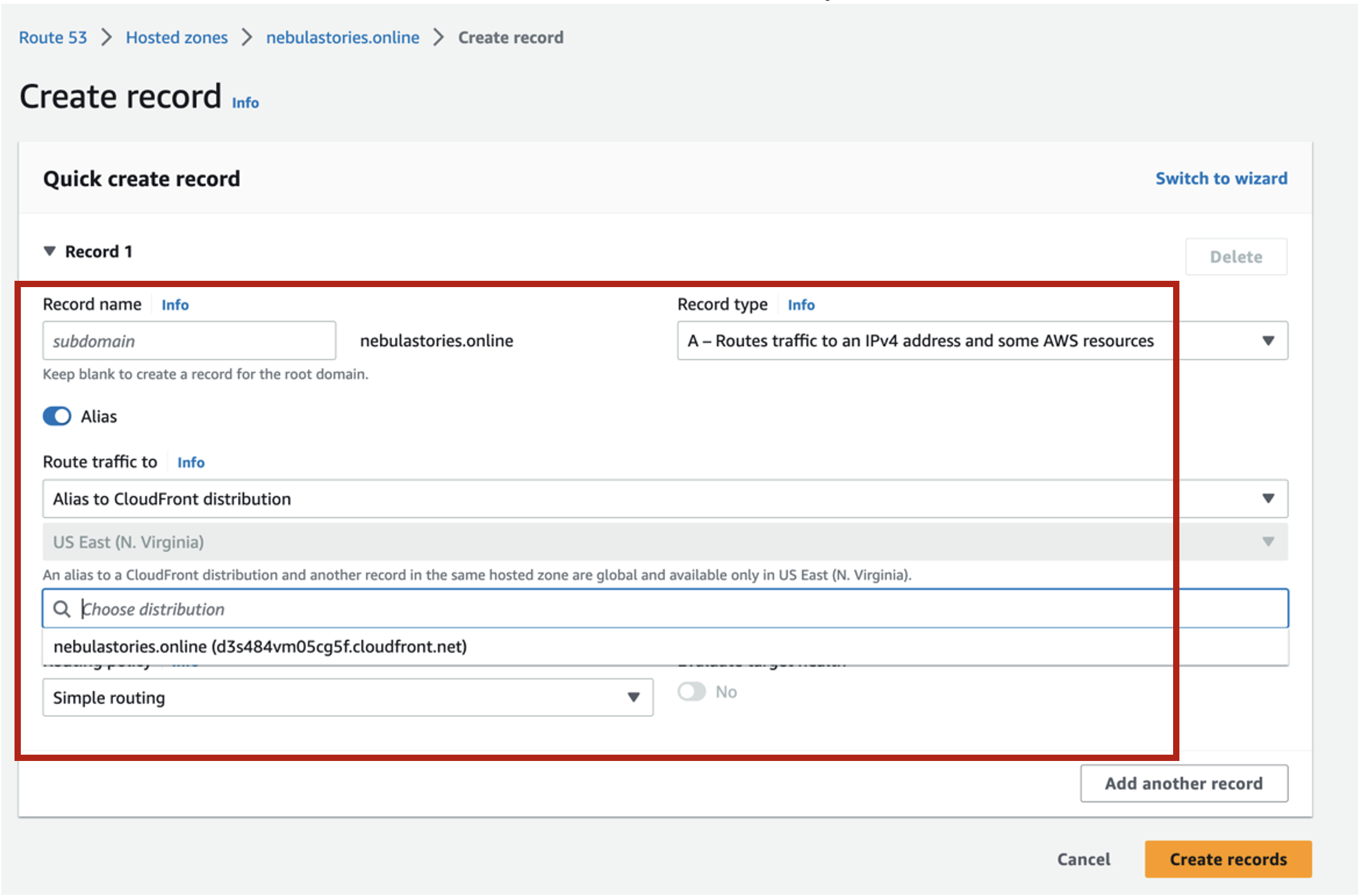Click nebulastories.online domain suffix text
Image resolution: width=1358 pixels, height=896 pixels.
pos(437,341)
